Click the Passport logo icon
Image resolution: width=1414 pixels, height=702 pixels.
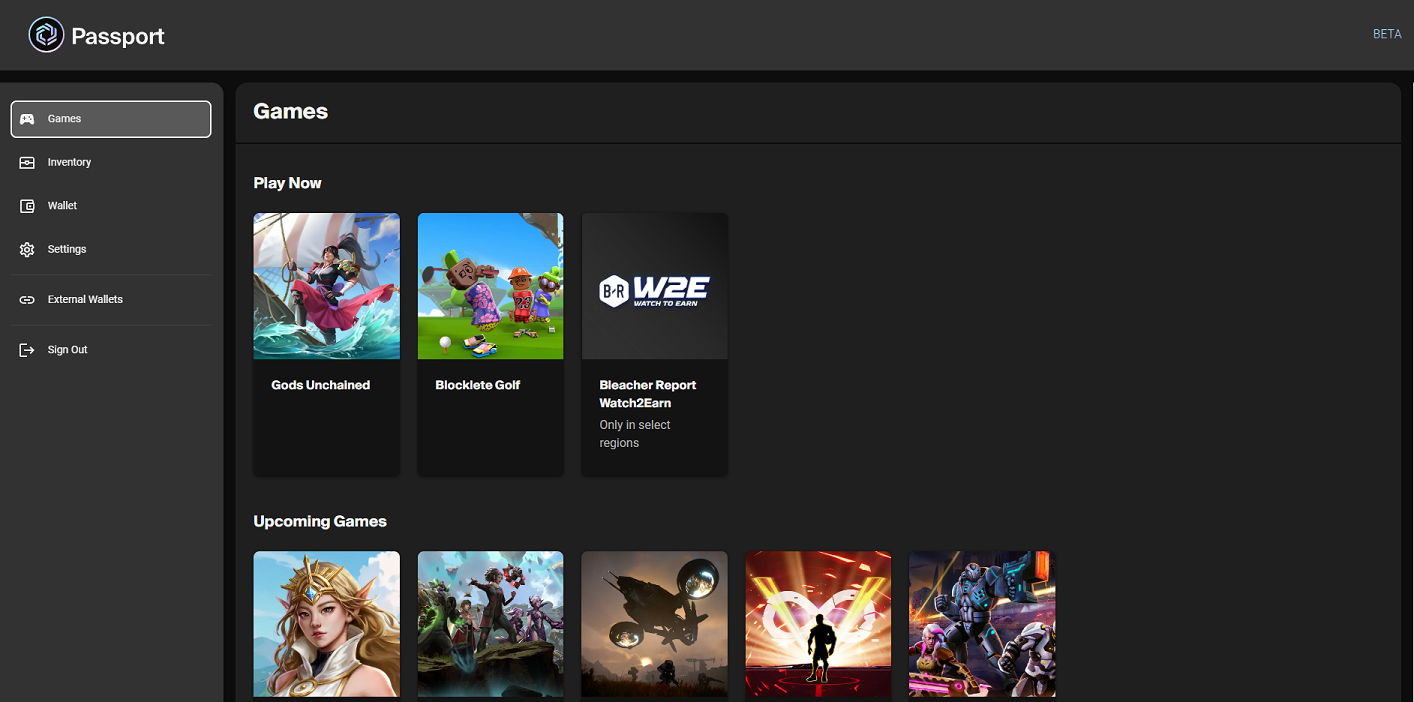pos(46,35)
